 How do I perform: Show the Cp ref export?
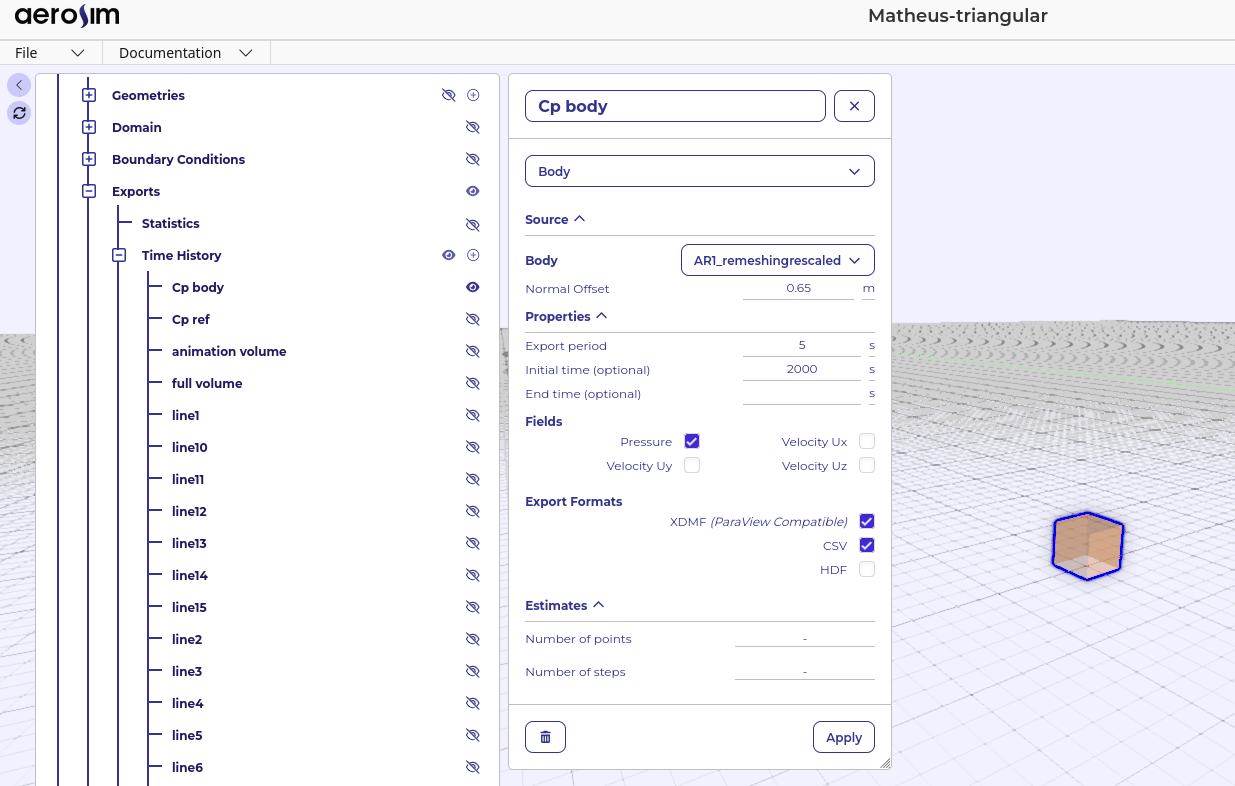473,319
